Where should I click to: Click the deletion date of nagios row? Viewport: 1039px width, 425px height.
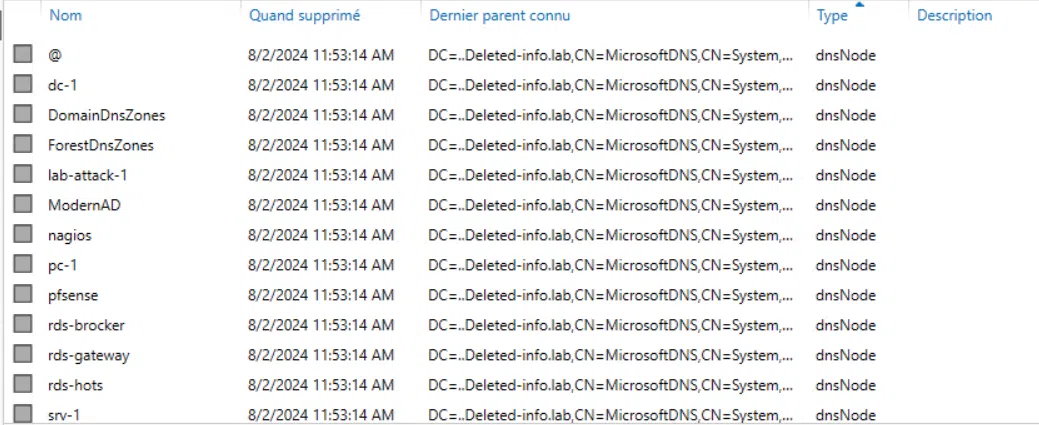click(320, 235)
